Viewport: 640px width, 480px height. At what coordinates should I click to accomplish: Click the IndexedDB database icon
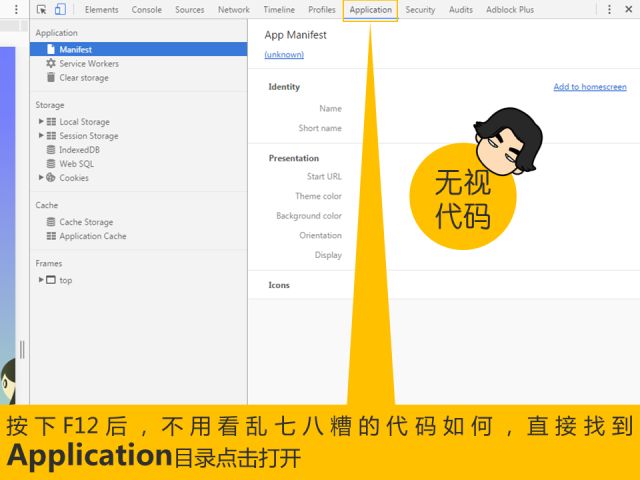click(x=51, y=149)
